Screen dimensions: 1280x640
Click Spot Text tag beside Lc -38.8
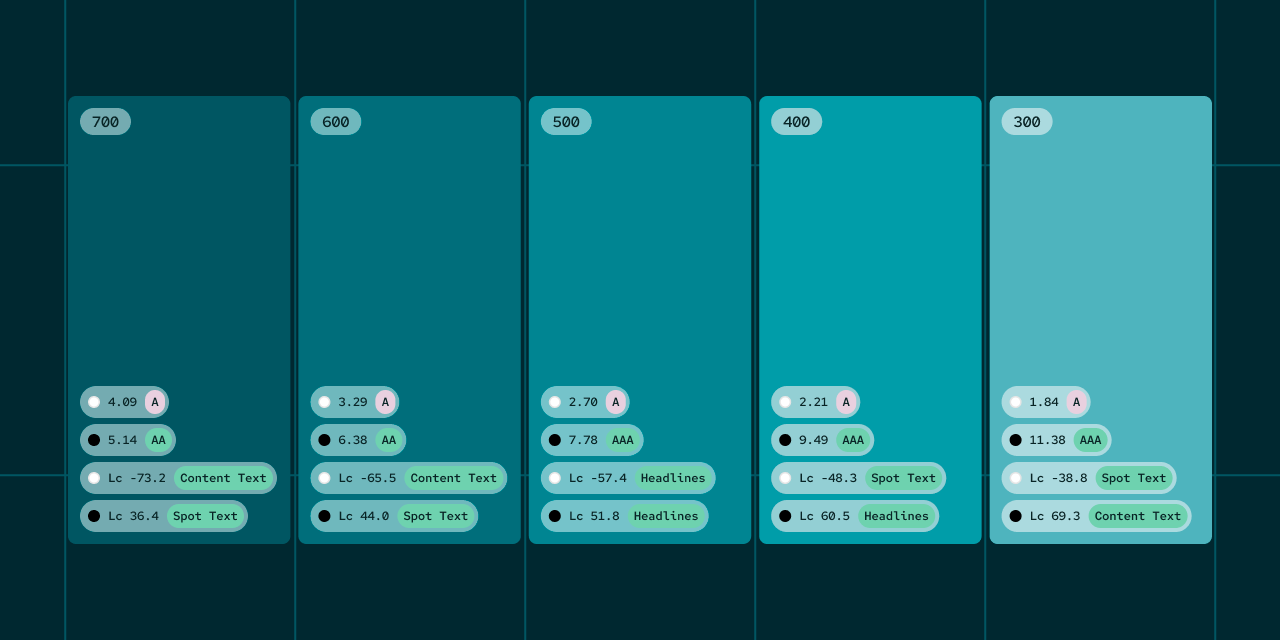click(1134, 478)
